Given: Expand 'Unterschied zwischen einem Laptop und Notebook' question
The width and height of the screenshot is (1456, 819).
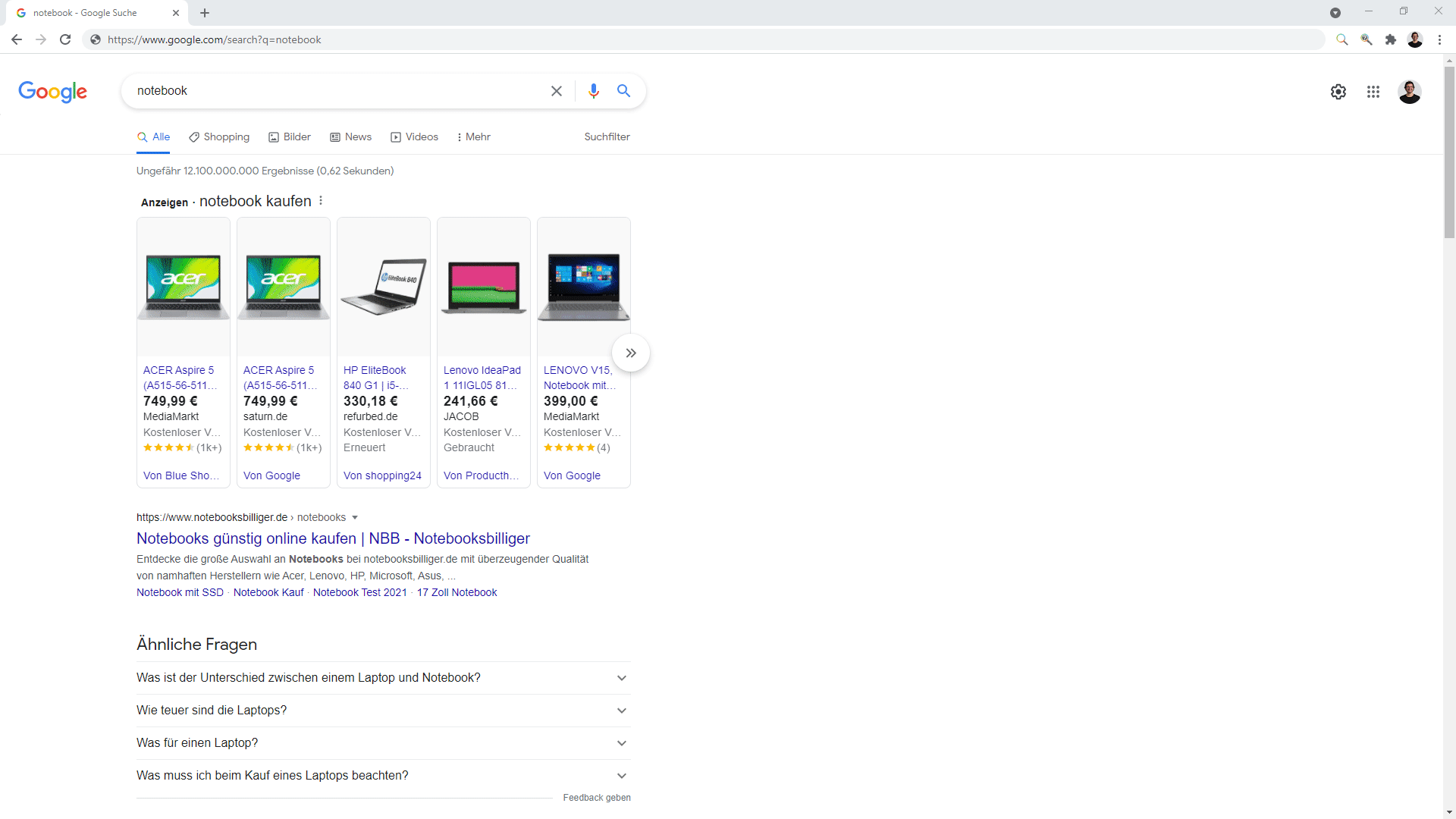Looking at the screenshot, I should (x=384, y=678).
